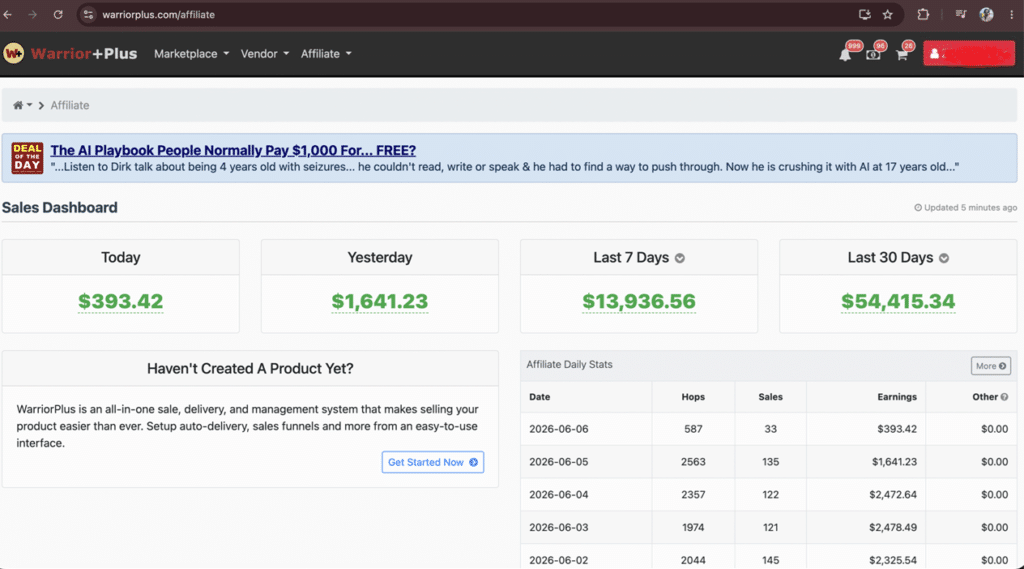Reload the page with refresh icon

point(58,14)
